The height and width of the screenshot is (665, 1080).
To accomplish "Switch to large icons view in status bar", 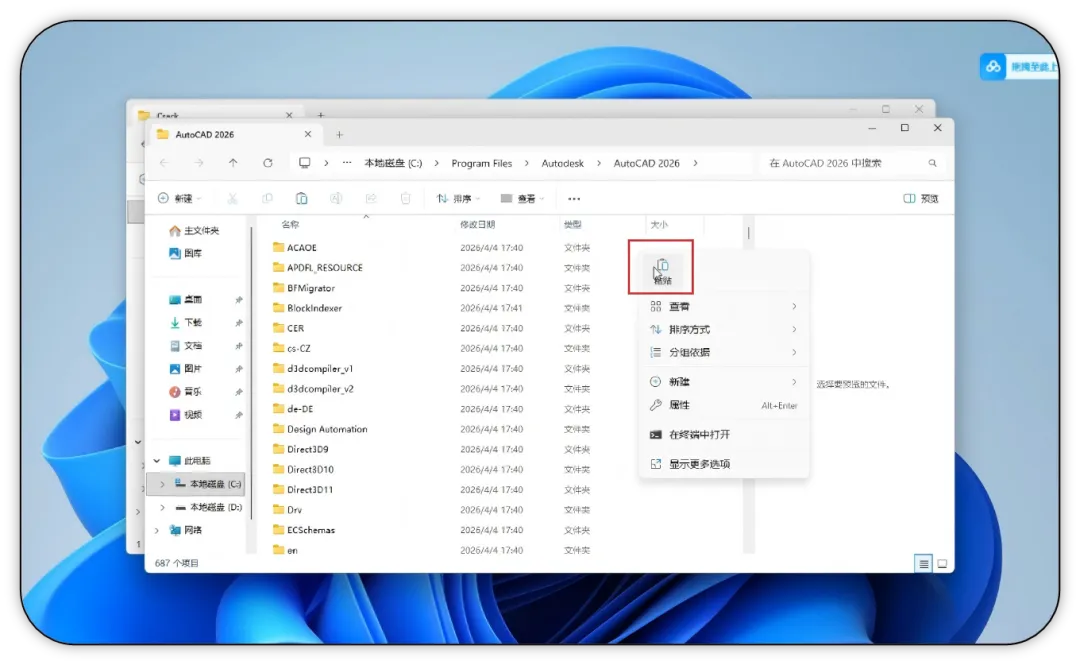I will [942, 564].
